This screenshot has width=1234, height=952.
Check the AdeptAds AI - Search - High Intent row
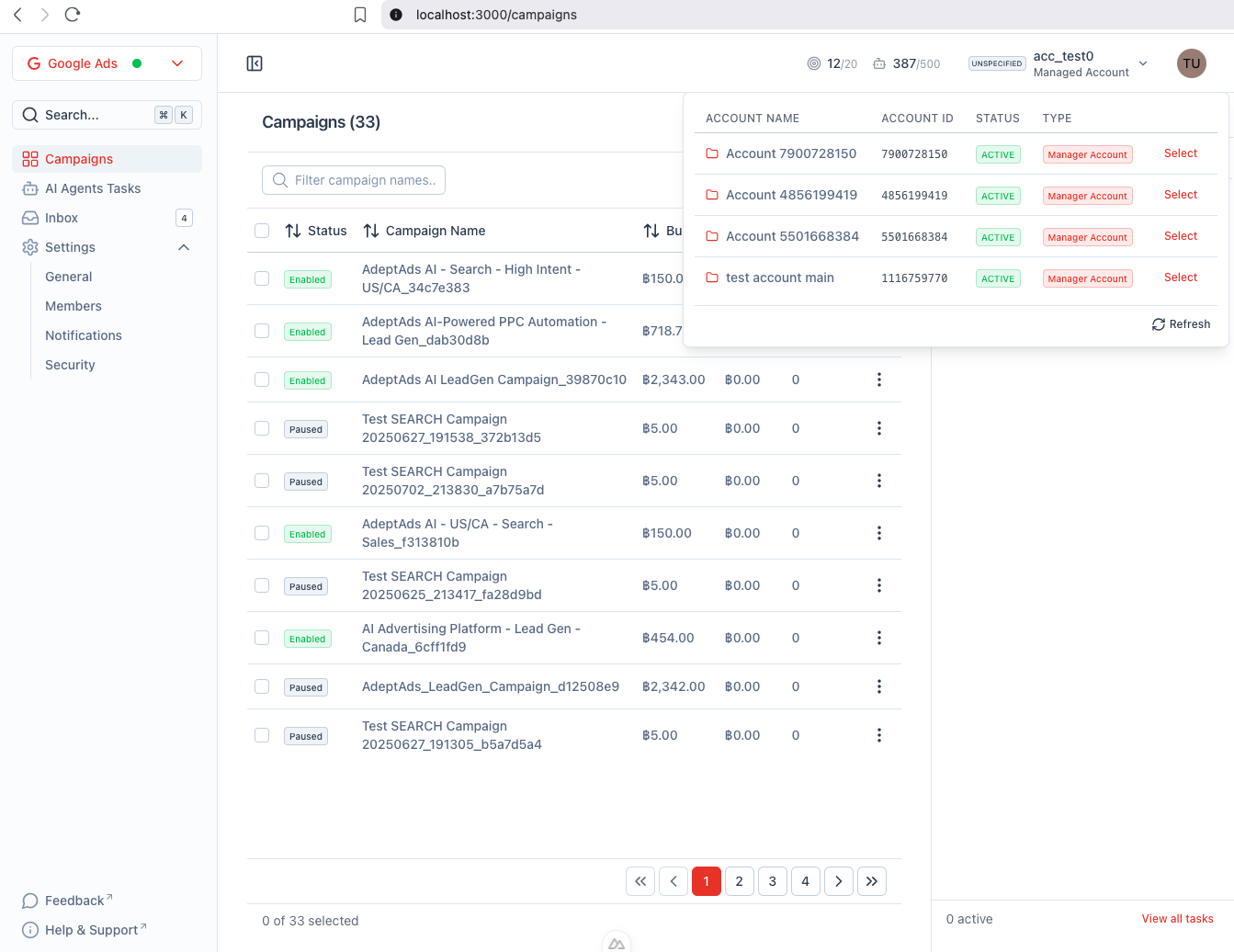point(262,278)
